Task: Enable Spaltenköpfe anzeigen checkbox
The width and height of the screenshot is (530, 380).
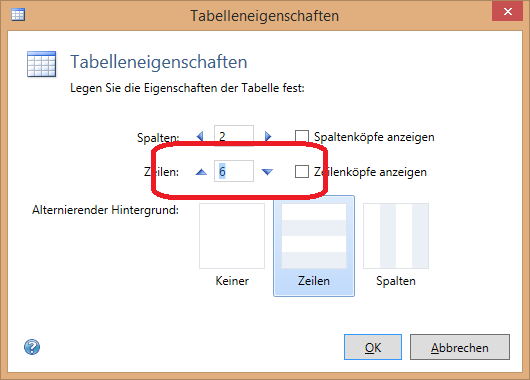Action: [x=302, y=137]
